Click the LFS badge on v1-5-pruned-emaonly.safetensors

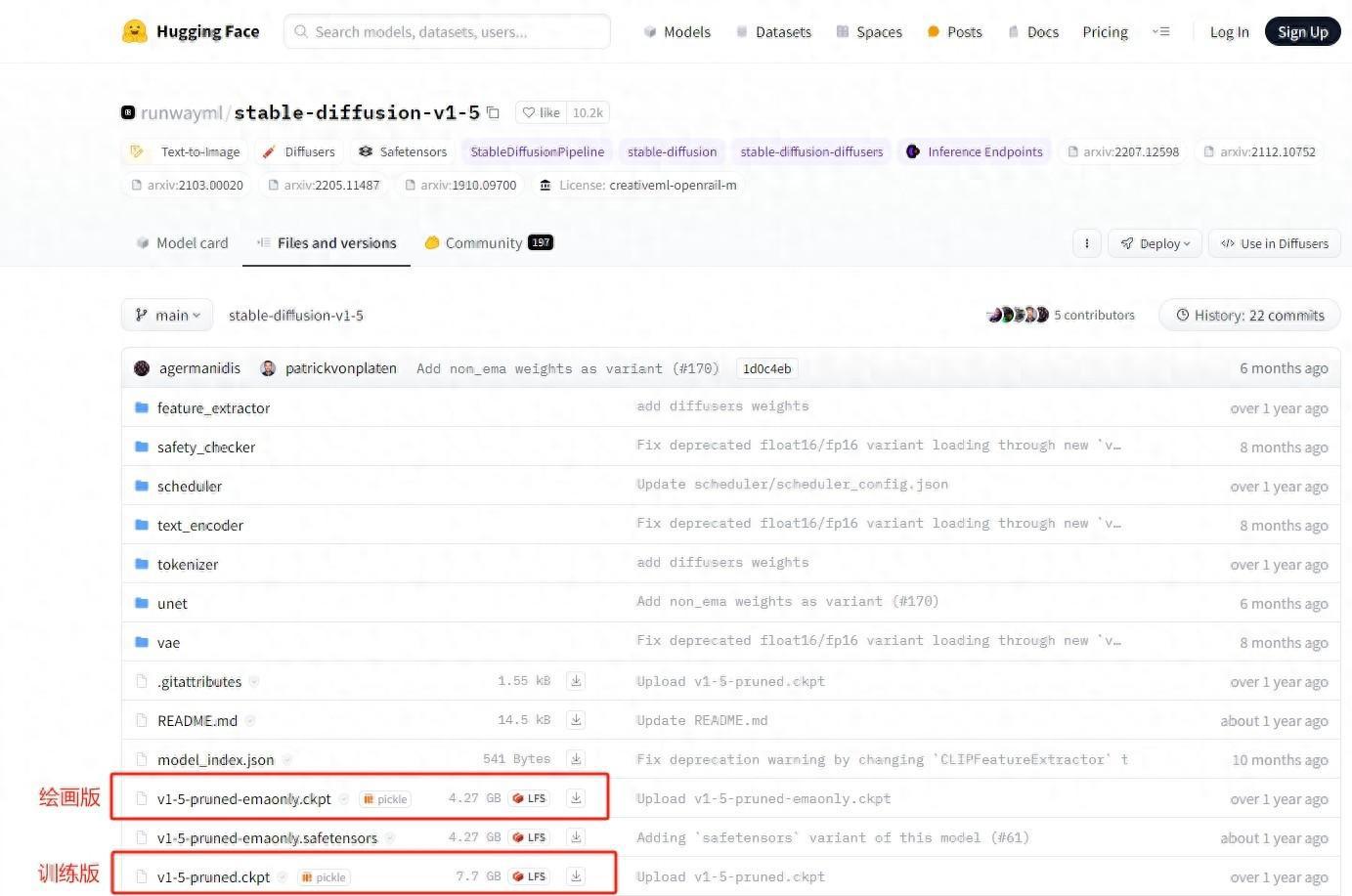coord(529,837)
